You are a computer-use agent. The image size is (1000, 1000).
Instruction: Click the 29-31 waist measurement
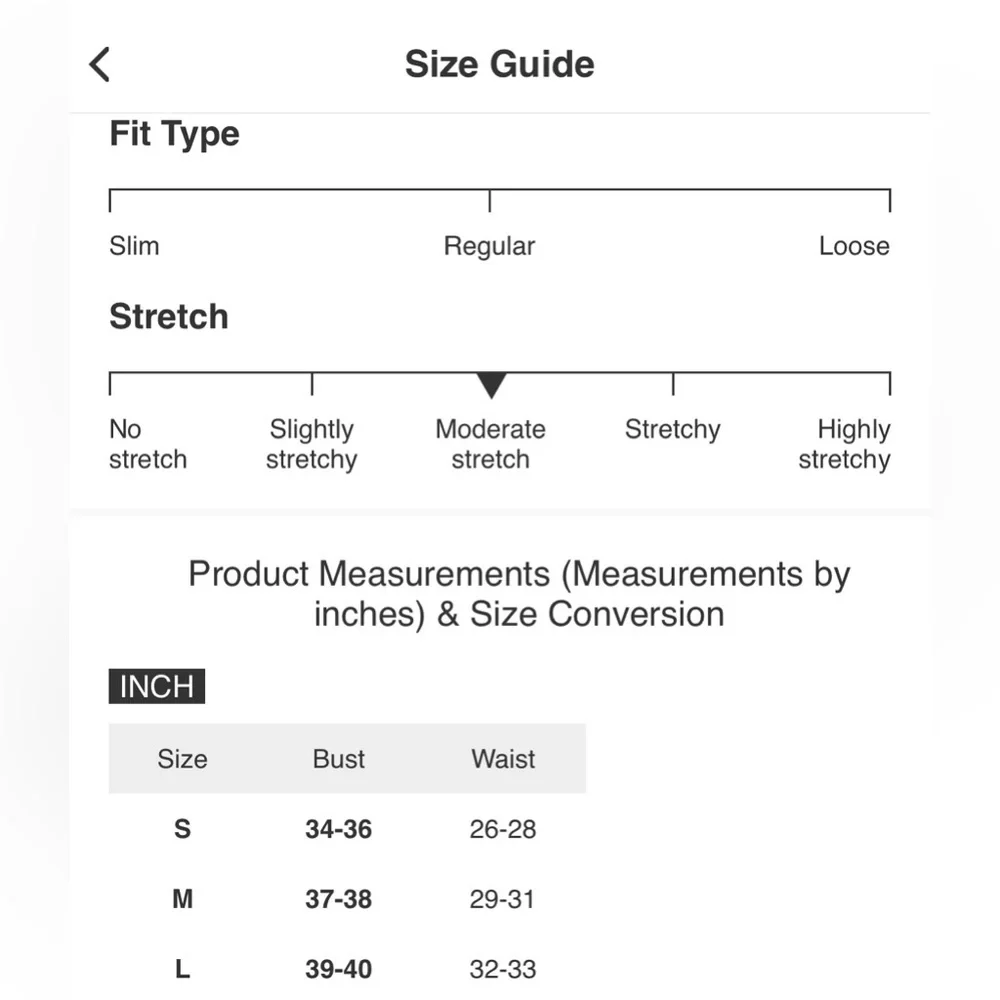[x=503, y=899]
